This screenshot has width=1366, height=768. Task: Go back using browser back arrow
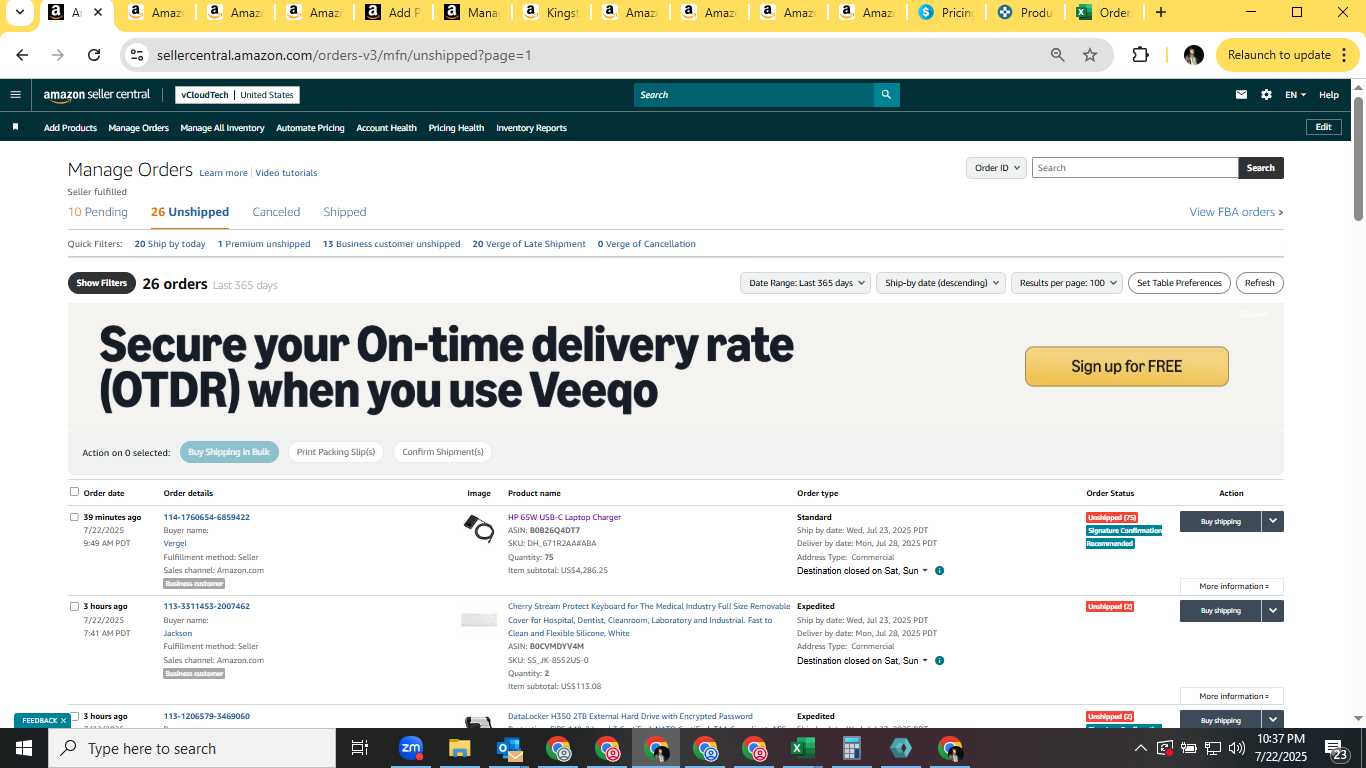pyautogui.click(x=22, y=55)
